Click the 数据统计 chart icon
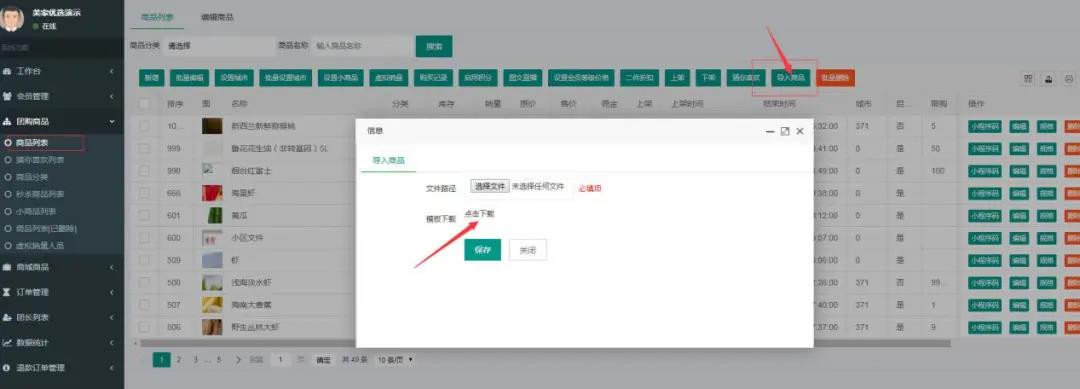The width and height of the screenshot is (1080, 389). pyautogui.click(x=8, y=342)
